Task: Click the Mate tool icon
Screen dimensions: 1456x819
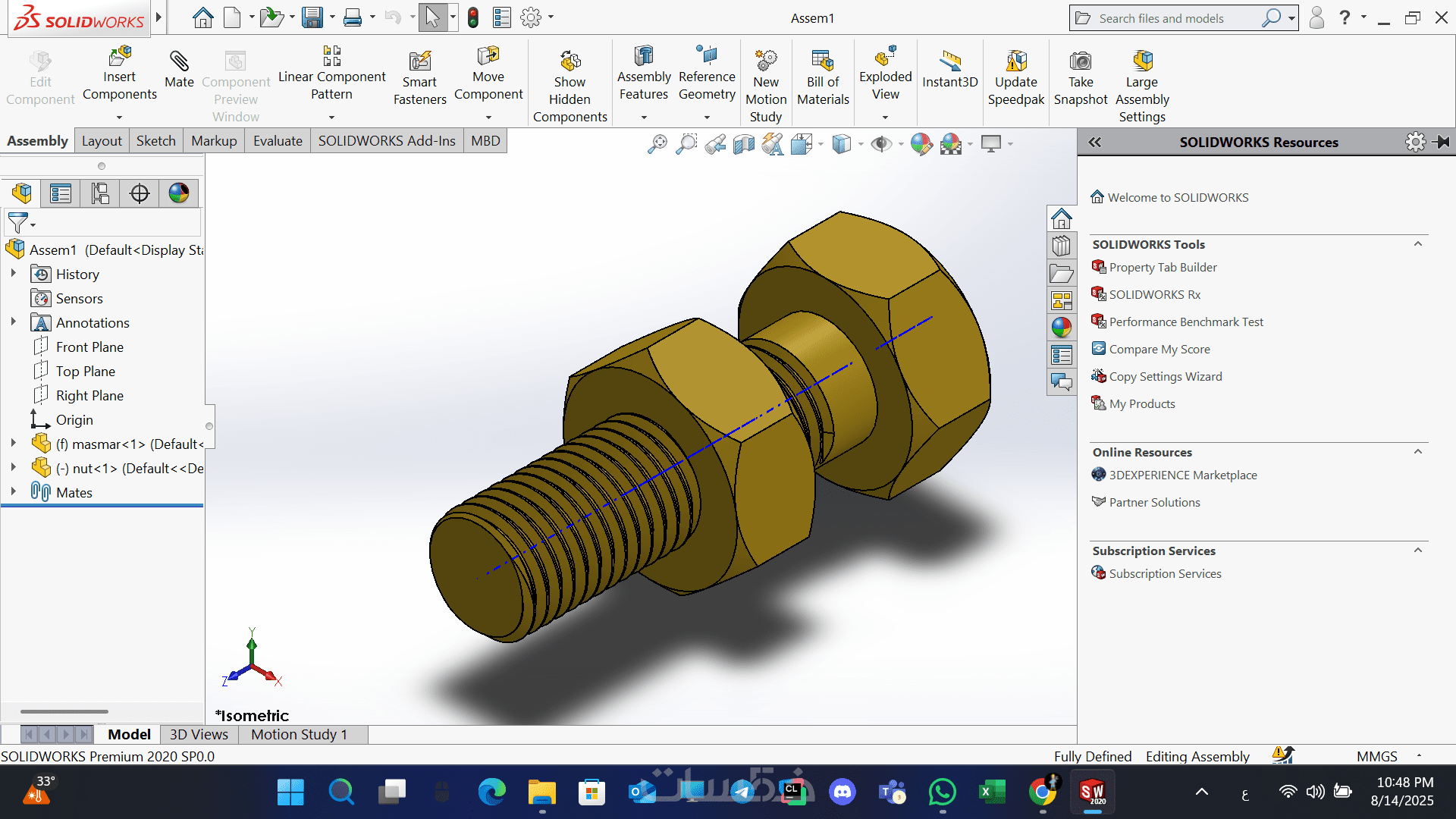Action: 179,62
